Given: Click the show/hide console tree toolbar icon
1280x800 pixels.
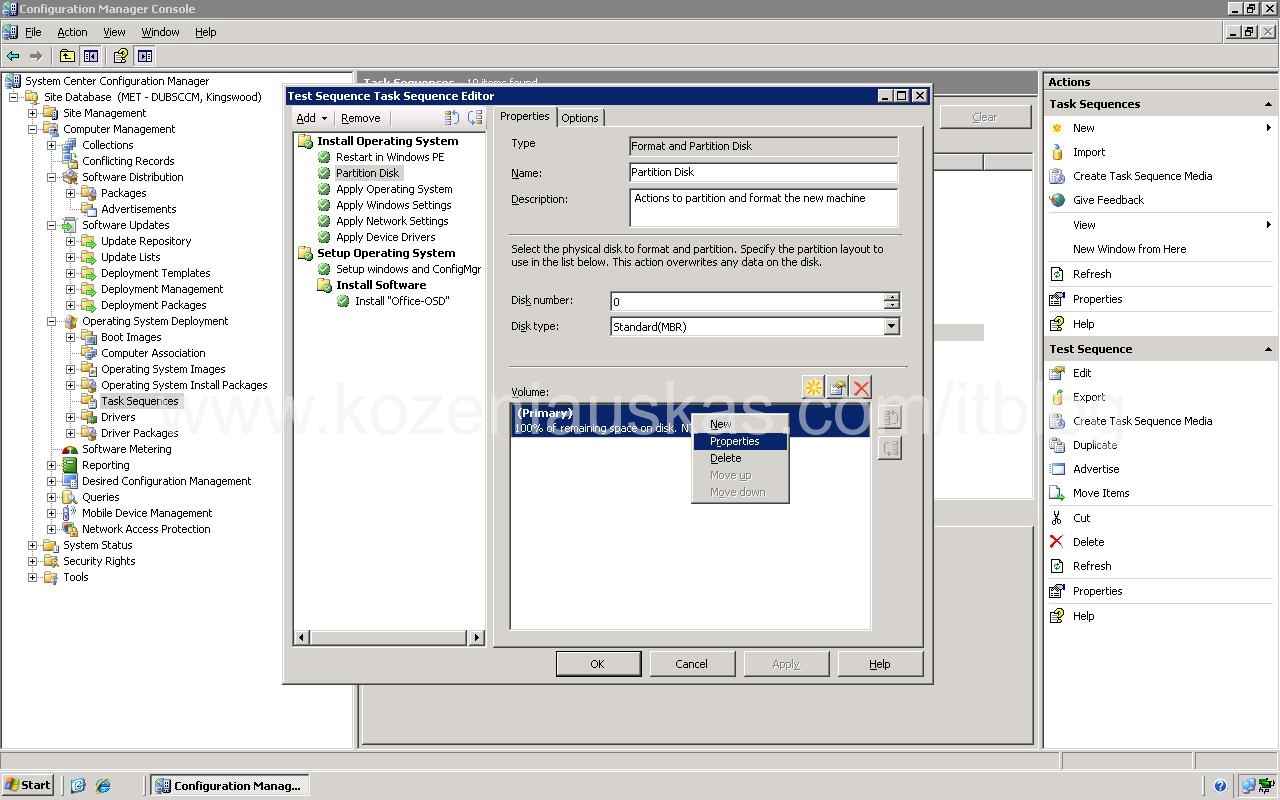Looking at the screenshot, I should (x=91, y=56).
